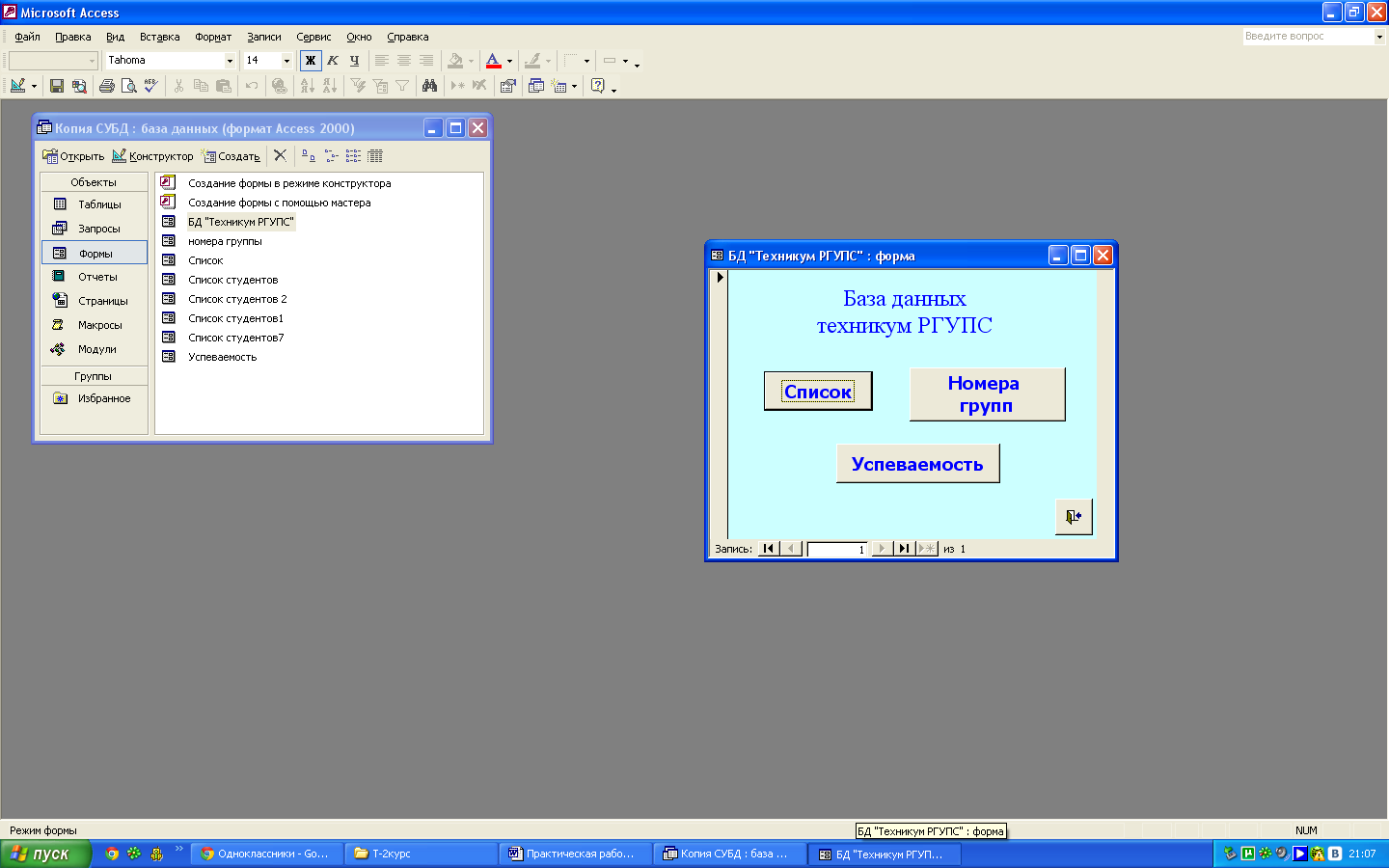
Task: Click the Print Preview icon
Action: tap(129, 86)
